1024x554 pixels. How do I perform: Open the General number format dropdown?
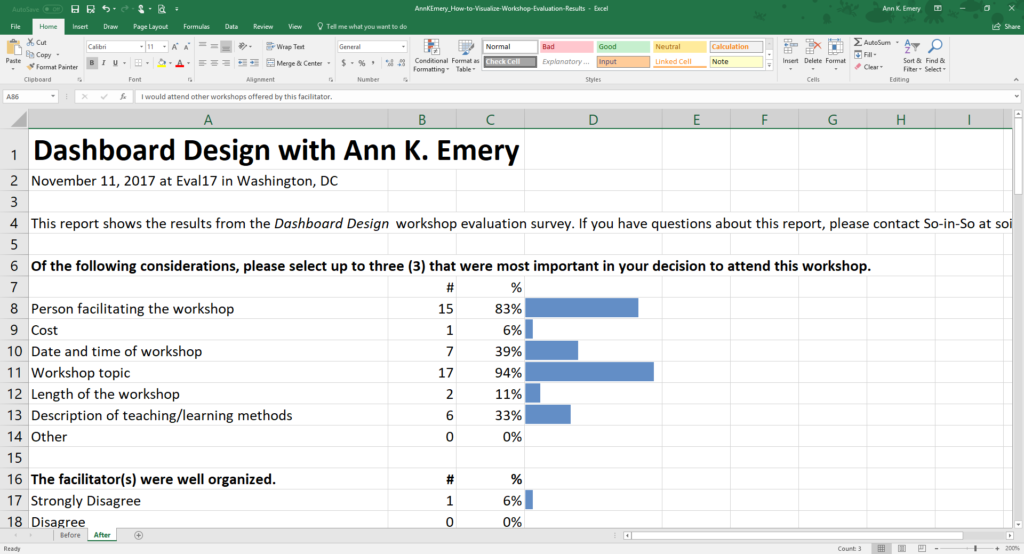403,47
